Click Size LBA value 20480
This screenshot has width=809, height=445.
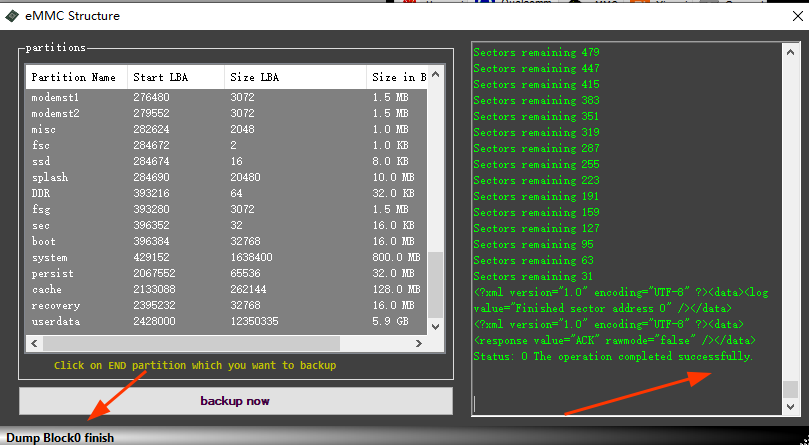pos(245,177)
